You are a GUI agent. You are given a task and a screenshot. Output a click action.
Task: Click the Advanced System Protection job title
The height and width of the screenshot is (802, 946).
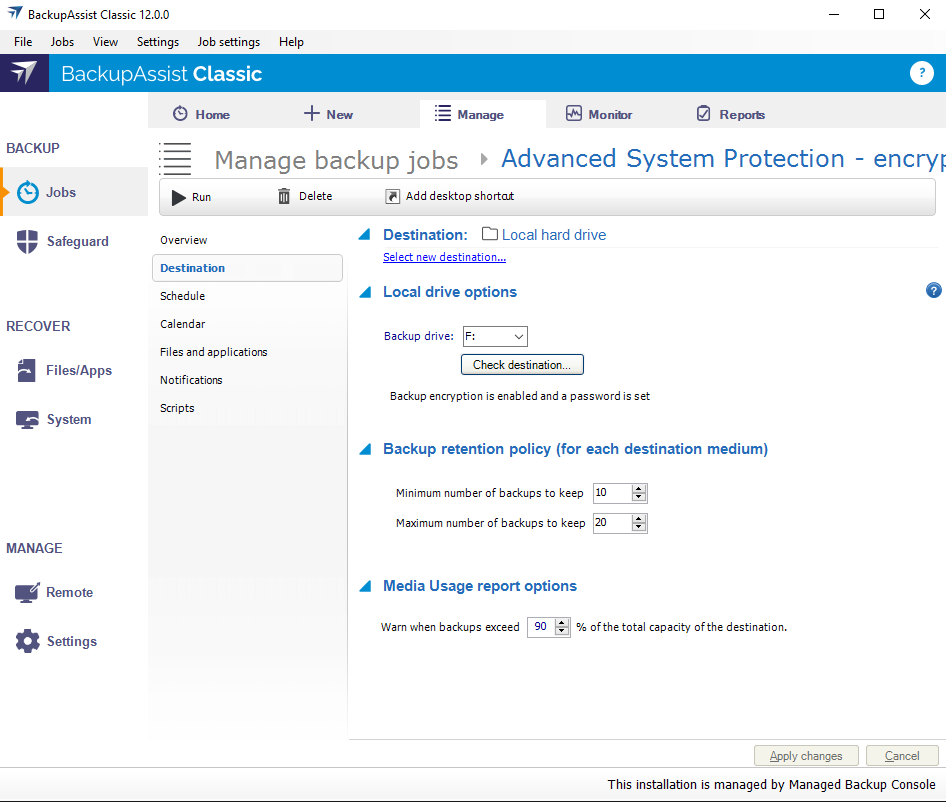pyautogui.click(x=723, y=159)
